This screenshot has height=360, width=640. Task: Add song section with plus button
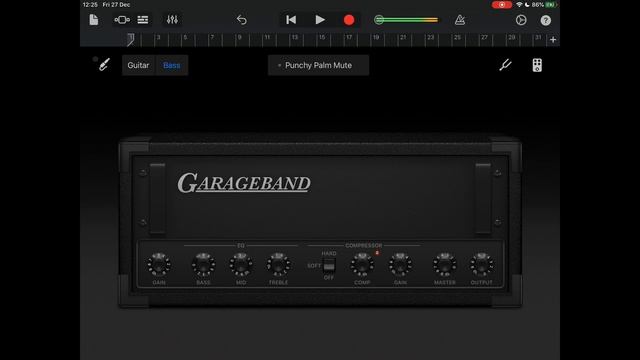(x=553, y=40)
